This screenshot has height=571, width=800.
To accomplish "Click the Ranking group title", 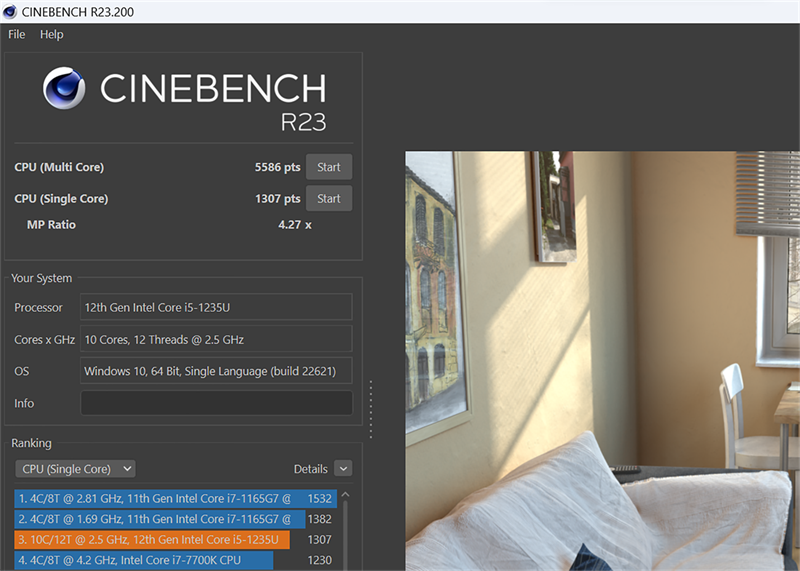I will pos(31,443).
